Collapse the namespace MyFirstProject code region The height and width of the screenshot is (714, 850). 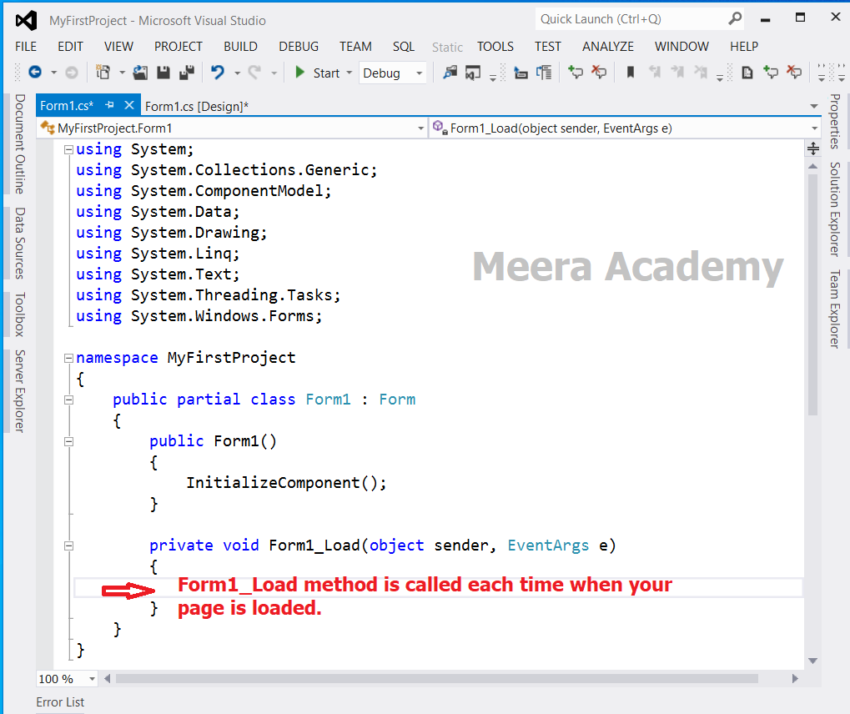pyautogui.click(x=68, y=357)
